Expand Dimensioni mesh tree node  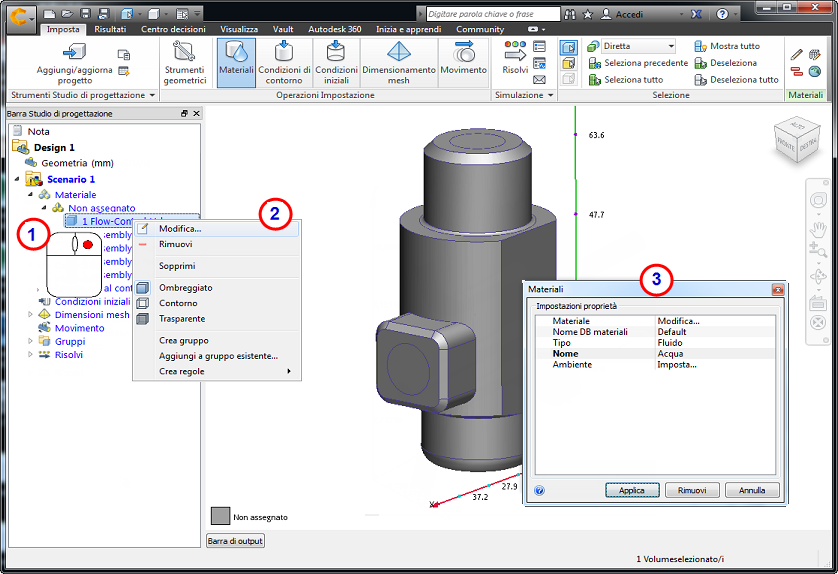(x=30, y=315)
